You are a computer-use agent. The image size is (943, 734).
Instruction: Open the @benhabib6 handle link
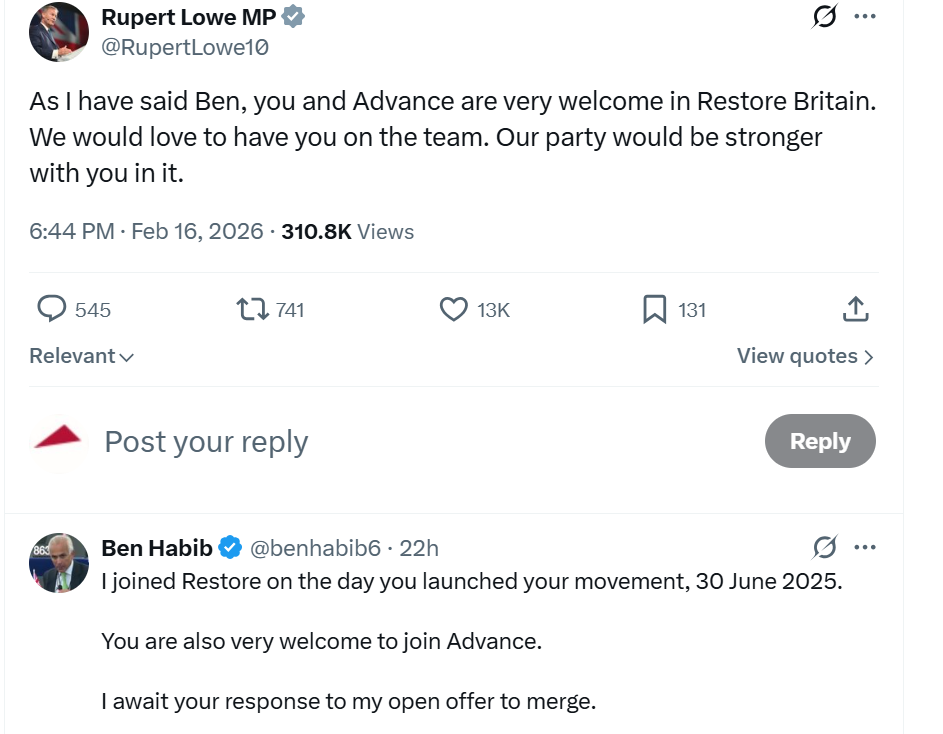(315, 548)
